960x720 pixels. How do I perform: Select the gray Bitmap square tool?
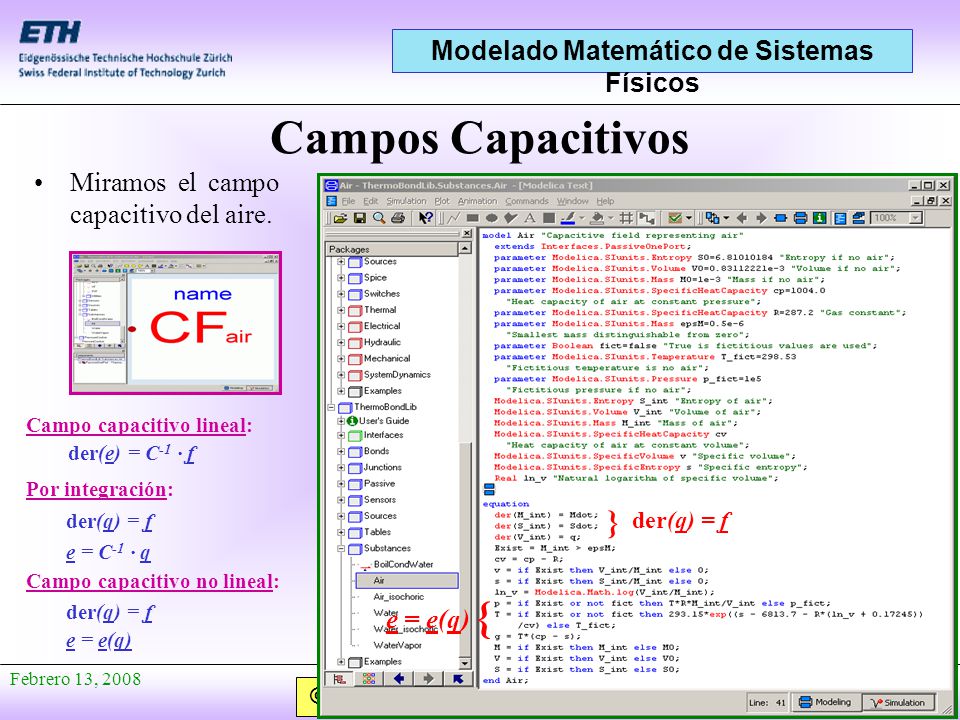(549, 218)
